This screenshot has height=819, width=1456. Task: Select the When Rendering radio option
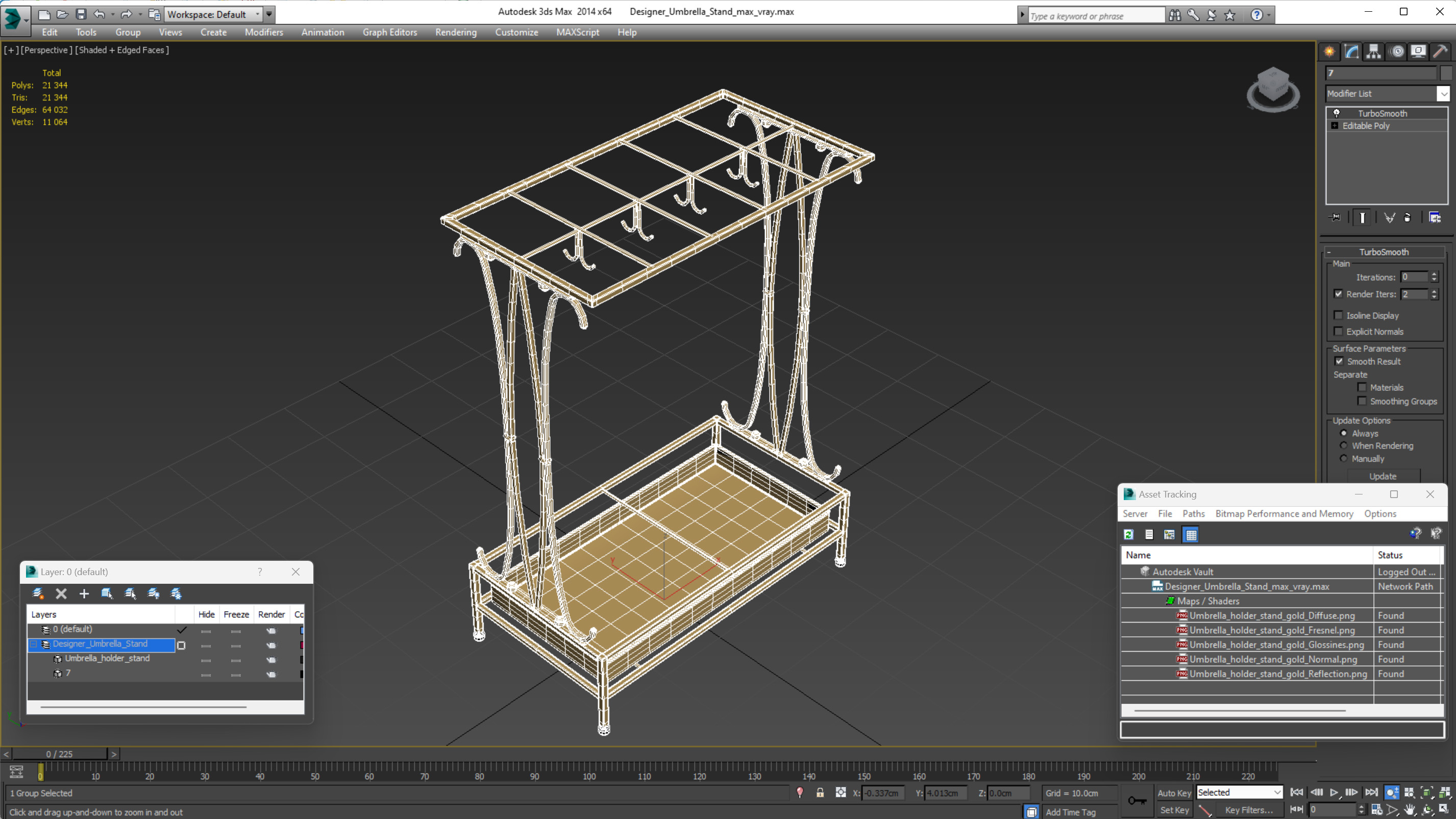coord(1344,445)
